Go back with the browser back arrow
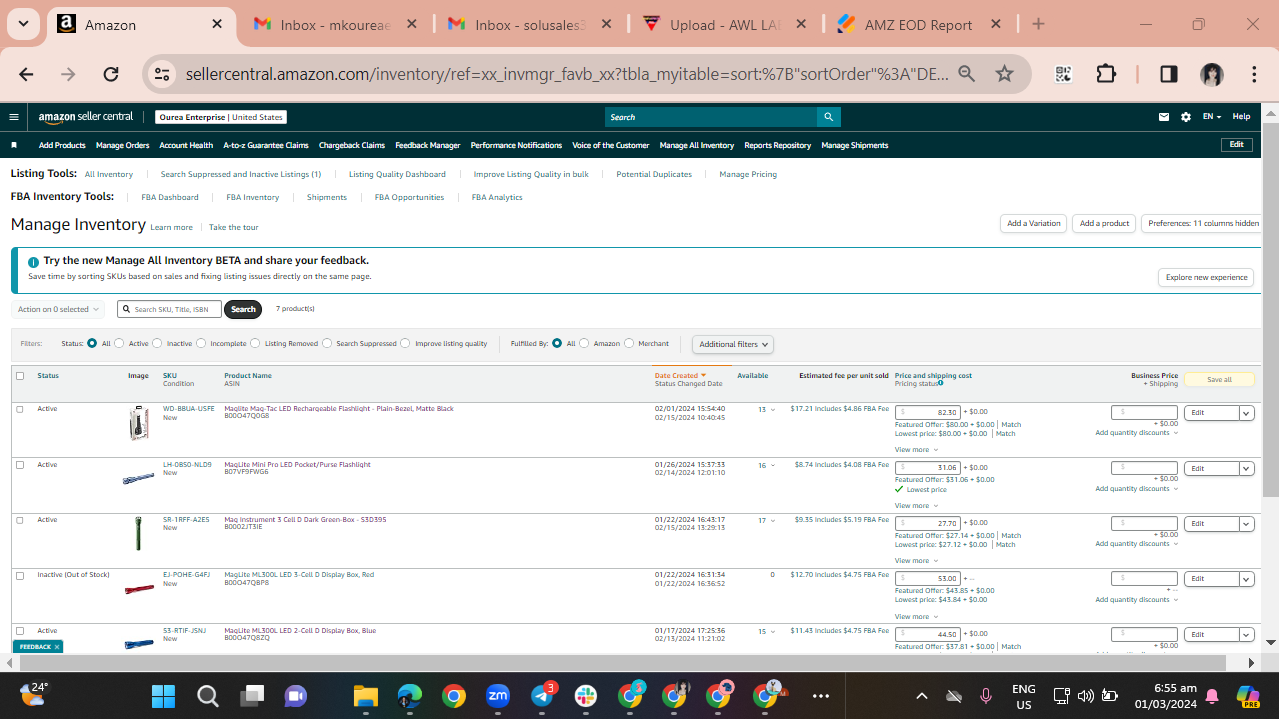 [x=26, y=74]
